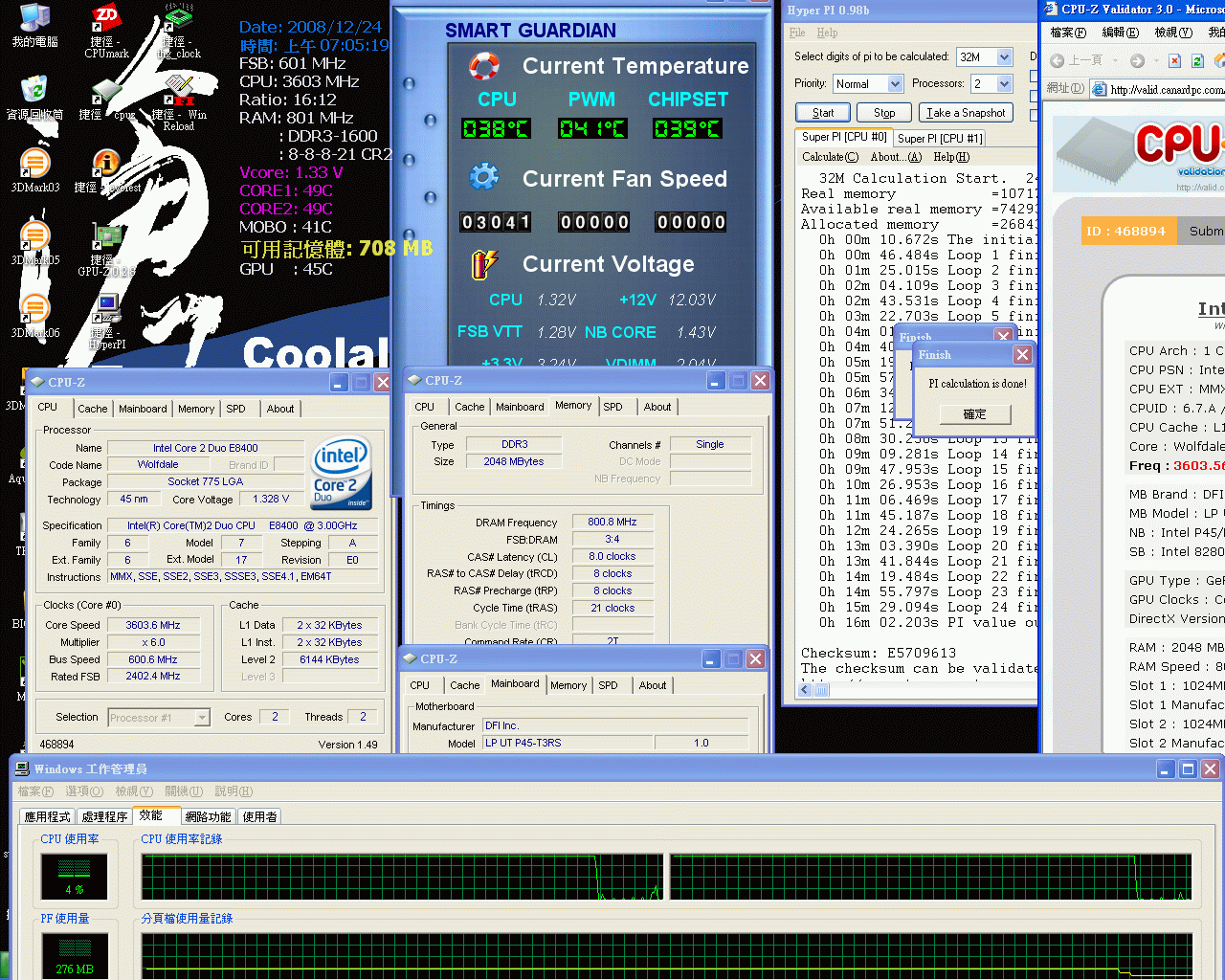Switch Task Manager to 網路功能 tab
This screenshot has height=980, width=1225.
[x=208, y=816]
